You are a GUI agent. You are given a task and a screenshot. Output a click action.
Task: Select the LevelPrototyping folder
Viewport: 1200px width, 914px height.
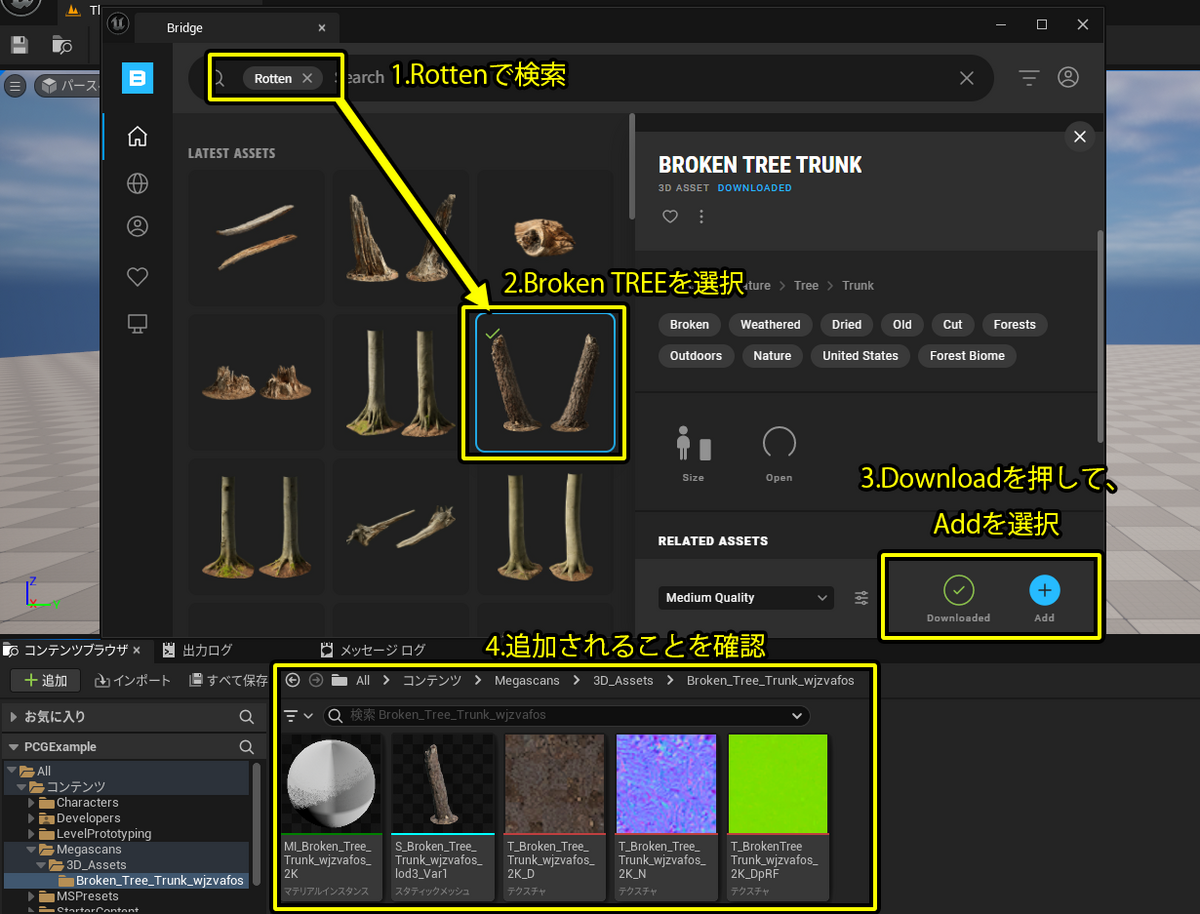103,834
